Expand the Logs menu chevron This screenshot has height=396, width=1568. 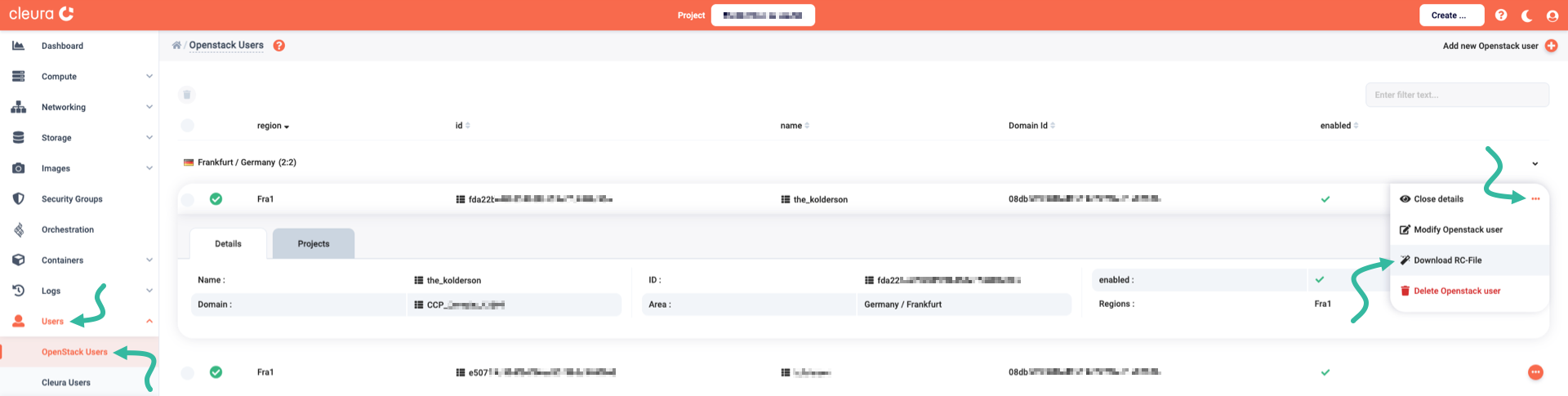(149, 291)
